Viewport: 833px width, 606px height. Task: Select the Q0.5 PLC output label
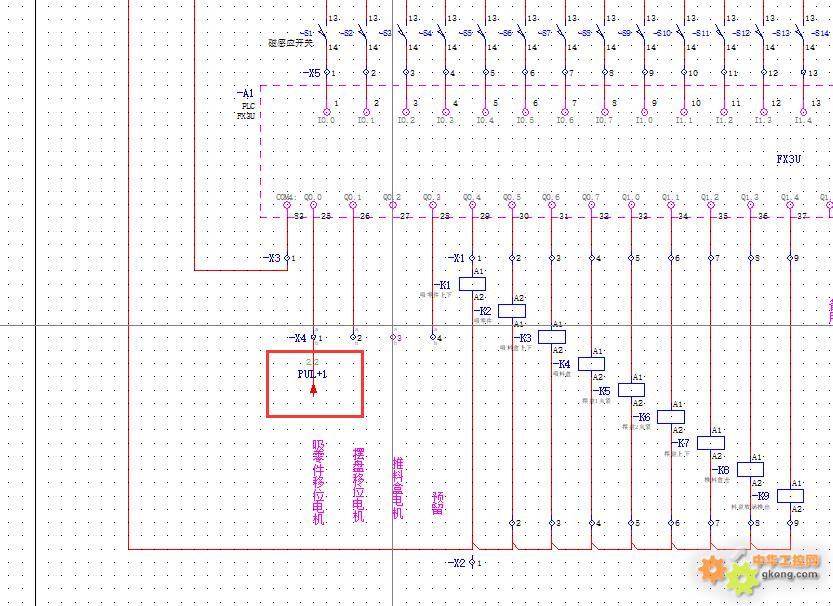click(512, 197)
